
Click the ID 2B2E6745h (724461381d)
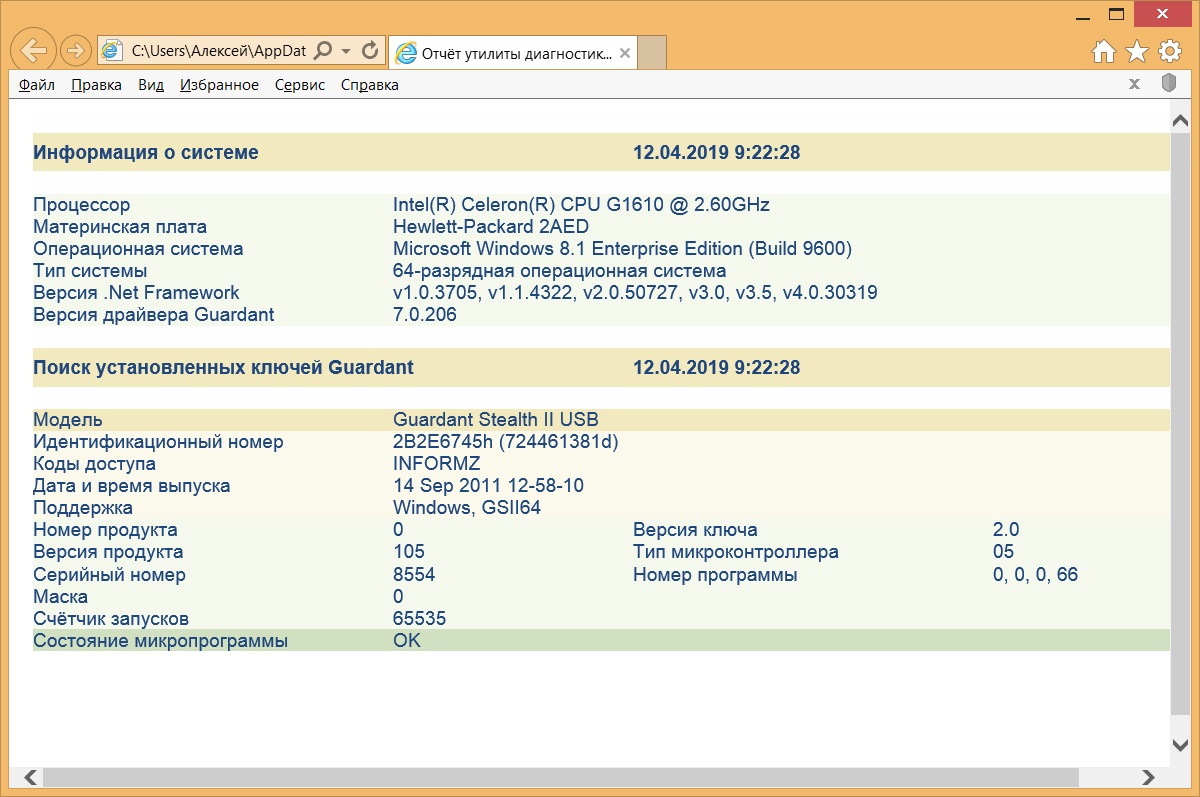(x=506, y=442)
